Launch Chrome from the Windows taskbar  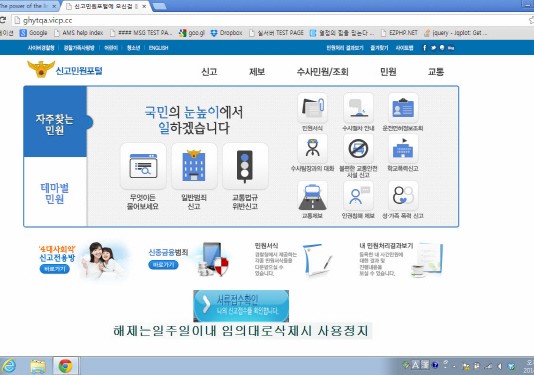click(x=65, y=366)
